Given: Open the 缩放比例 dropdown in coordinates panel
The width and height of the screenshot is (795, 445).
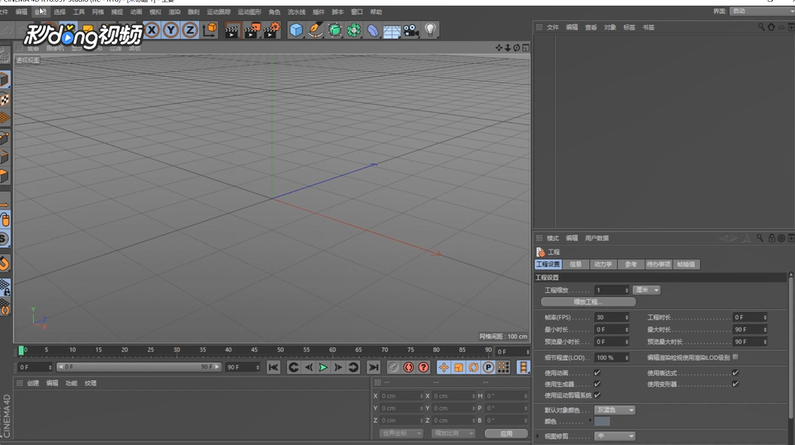Looking at the screenshot, I should (453, 433).
